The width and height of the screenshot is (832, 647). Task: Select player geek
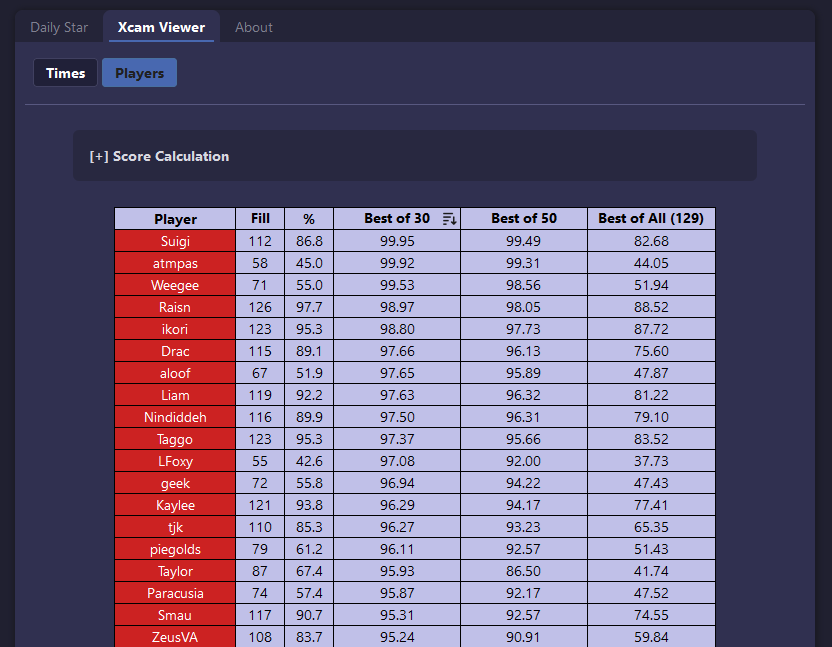click(x=175, y=484)
